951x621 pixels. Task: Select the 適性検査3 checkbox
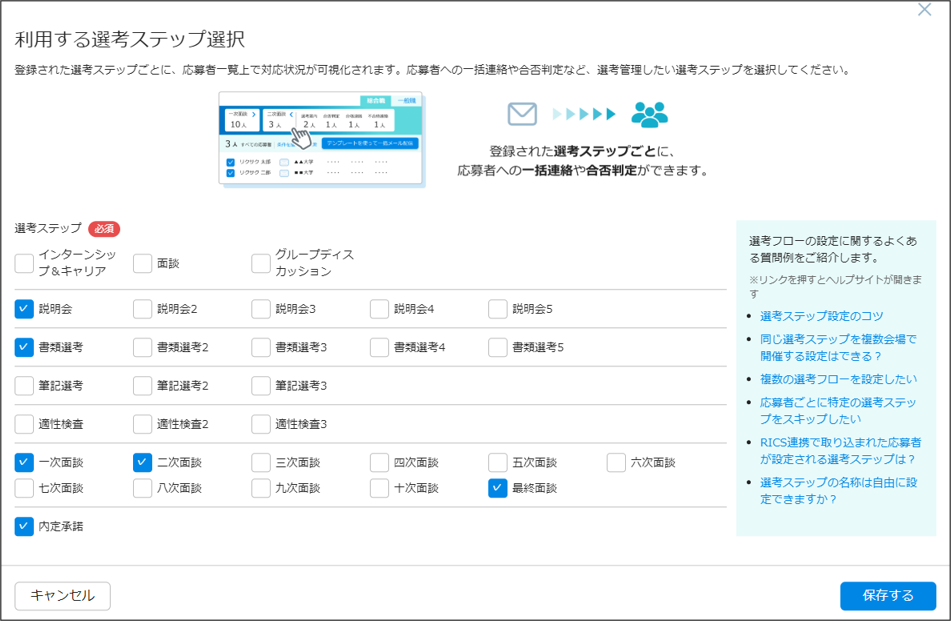(261, 424)
